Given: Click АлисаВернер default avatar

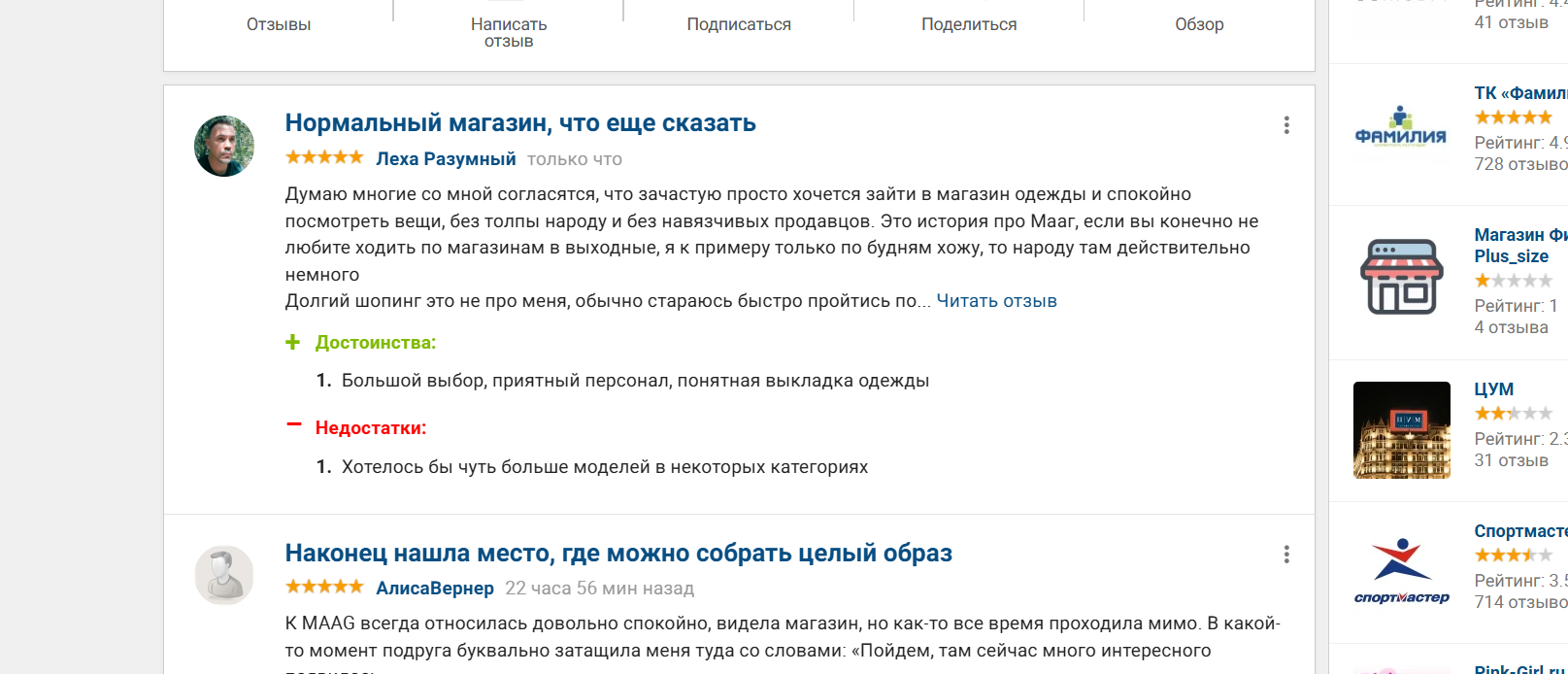Looking at the screenshot, I should point(224,575).
